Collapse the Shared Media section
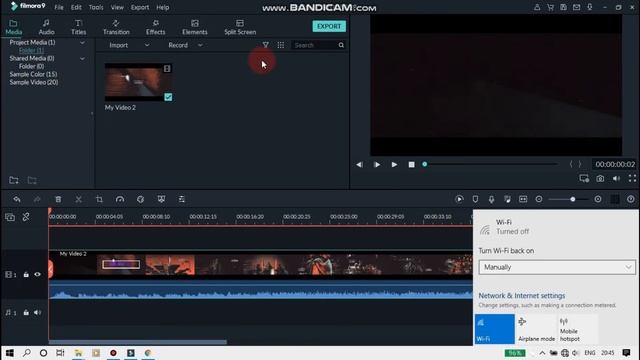This screenshot has height=360, width=640. click(x=82, y=58)
